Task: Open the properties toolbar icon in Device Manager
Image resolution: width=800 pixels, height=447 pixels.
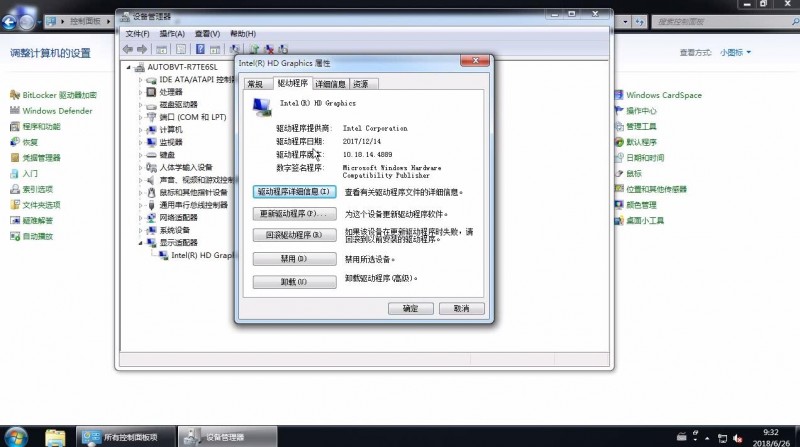Action: point(181,49)
